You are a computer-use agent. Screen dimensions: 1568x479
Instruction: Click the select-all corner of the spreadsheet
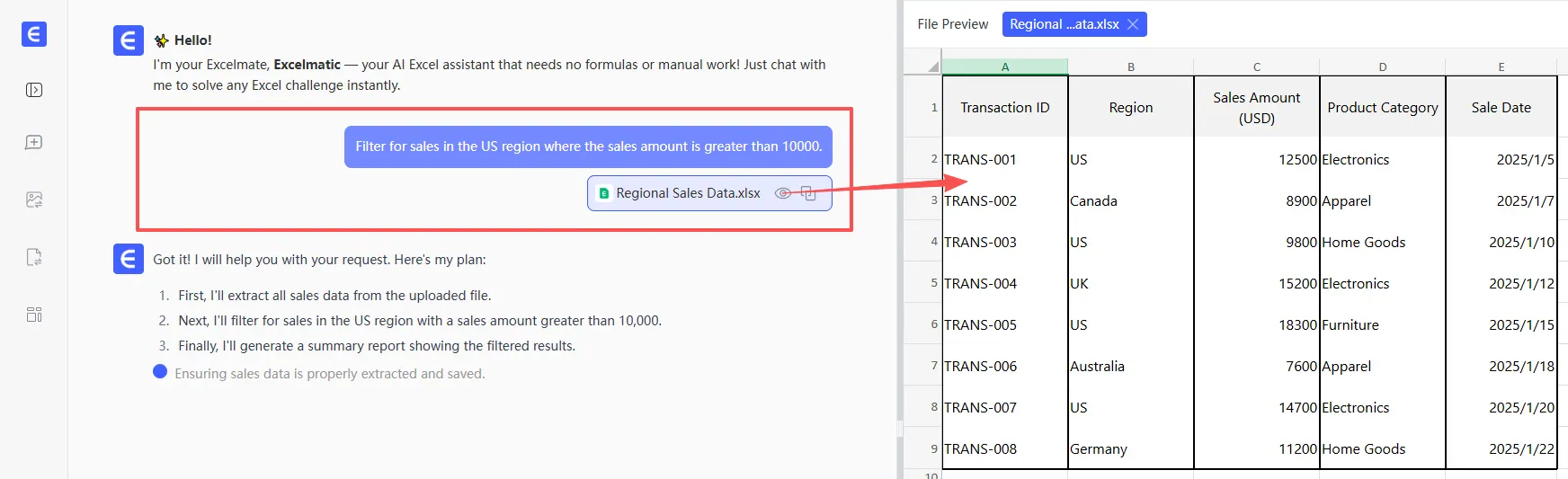[931, 66]
